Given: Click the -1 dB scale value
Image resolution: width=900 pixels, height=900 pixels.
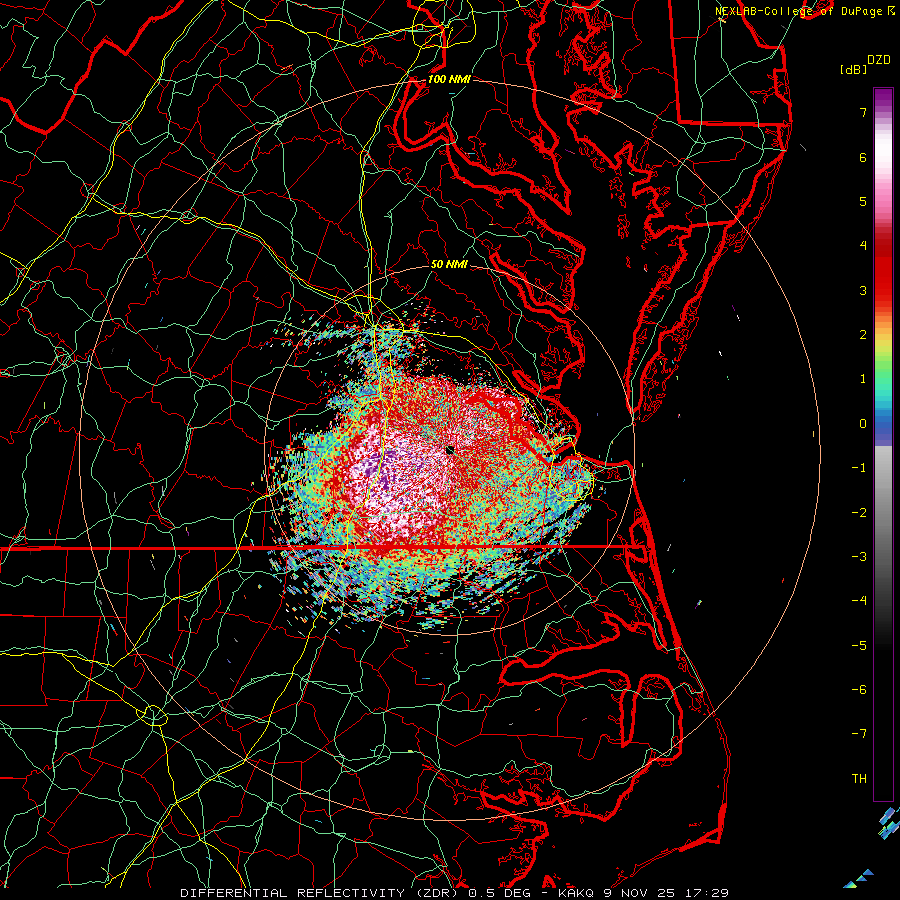Looking at the screenshot, I should pos(859,468).
